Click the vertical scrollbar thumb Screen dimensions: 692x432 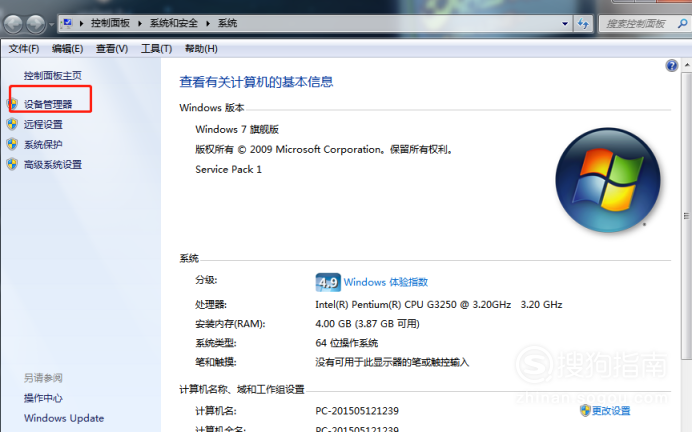tap(687, 216)
